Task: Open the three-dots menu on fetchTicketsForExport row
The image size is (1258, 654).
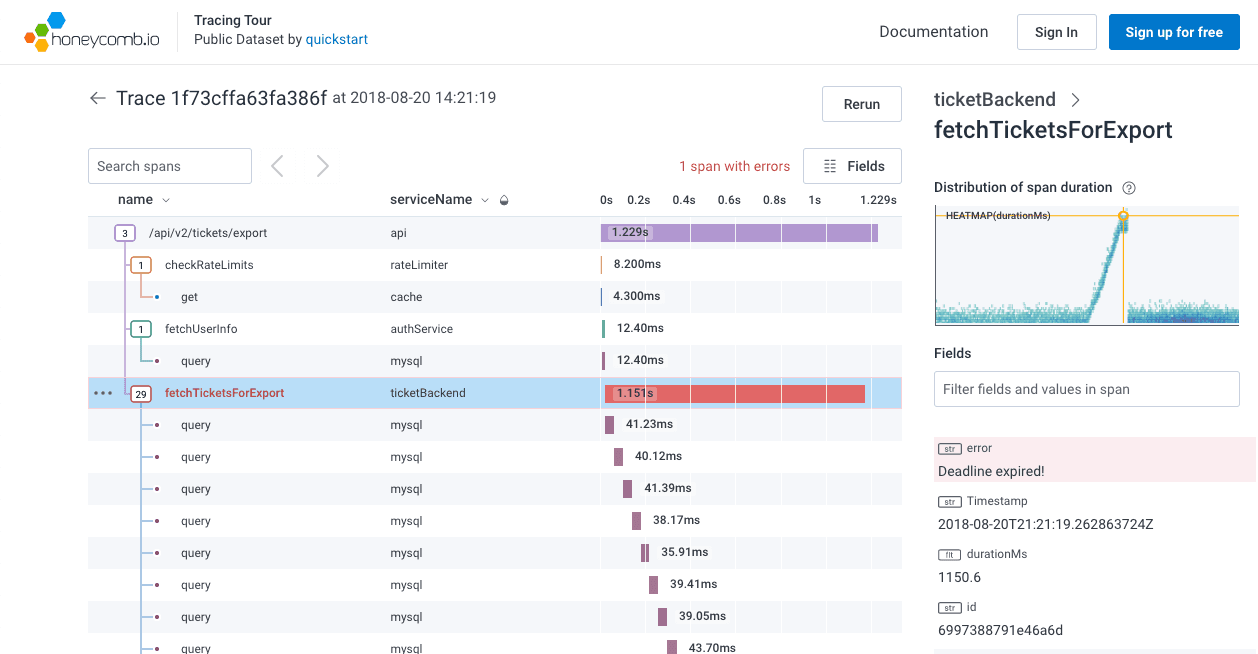Action: tap(102, 393)
